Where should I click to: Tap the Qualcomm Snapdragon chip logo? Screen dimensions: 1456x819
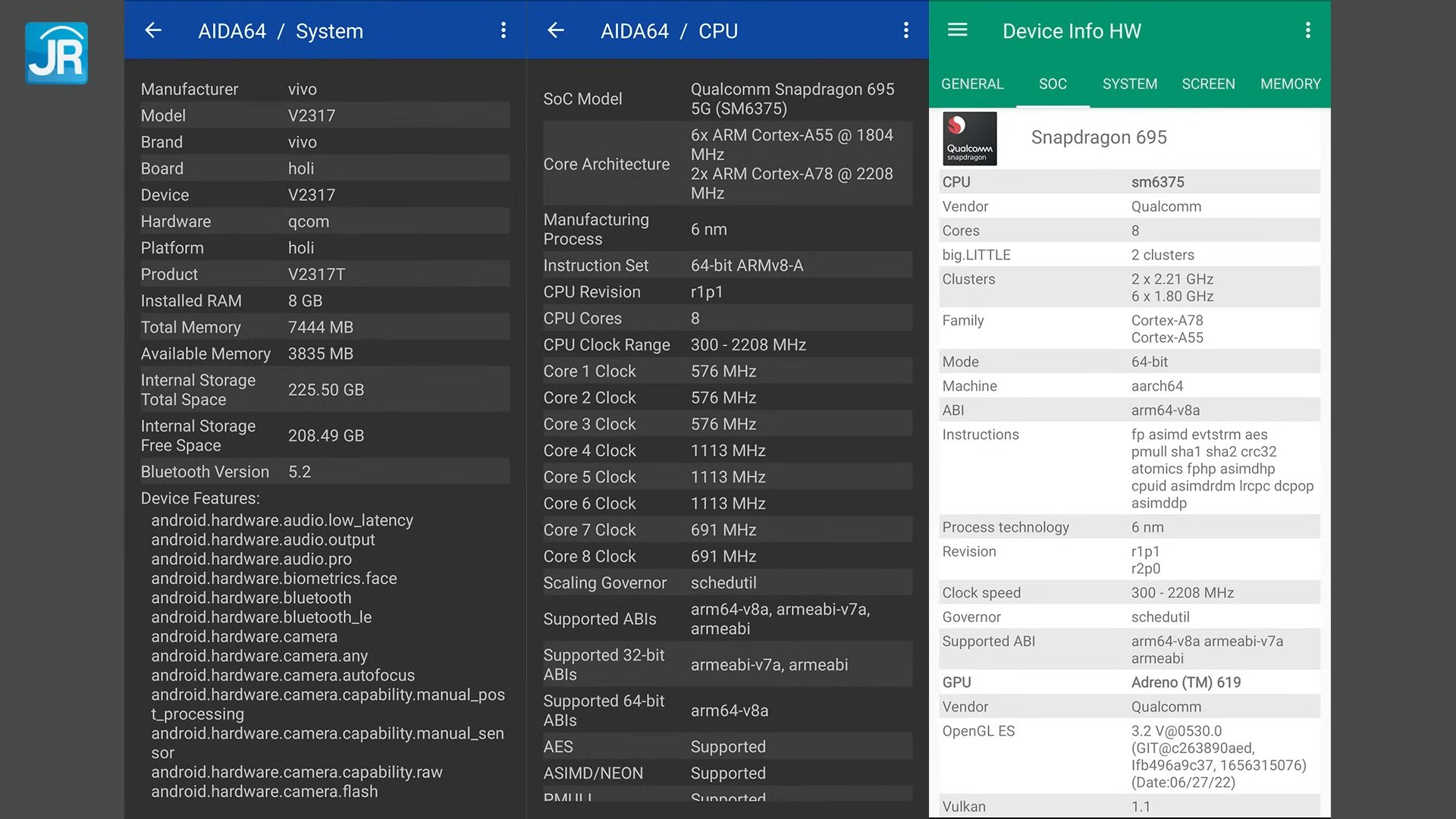969,139
